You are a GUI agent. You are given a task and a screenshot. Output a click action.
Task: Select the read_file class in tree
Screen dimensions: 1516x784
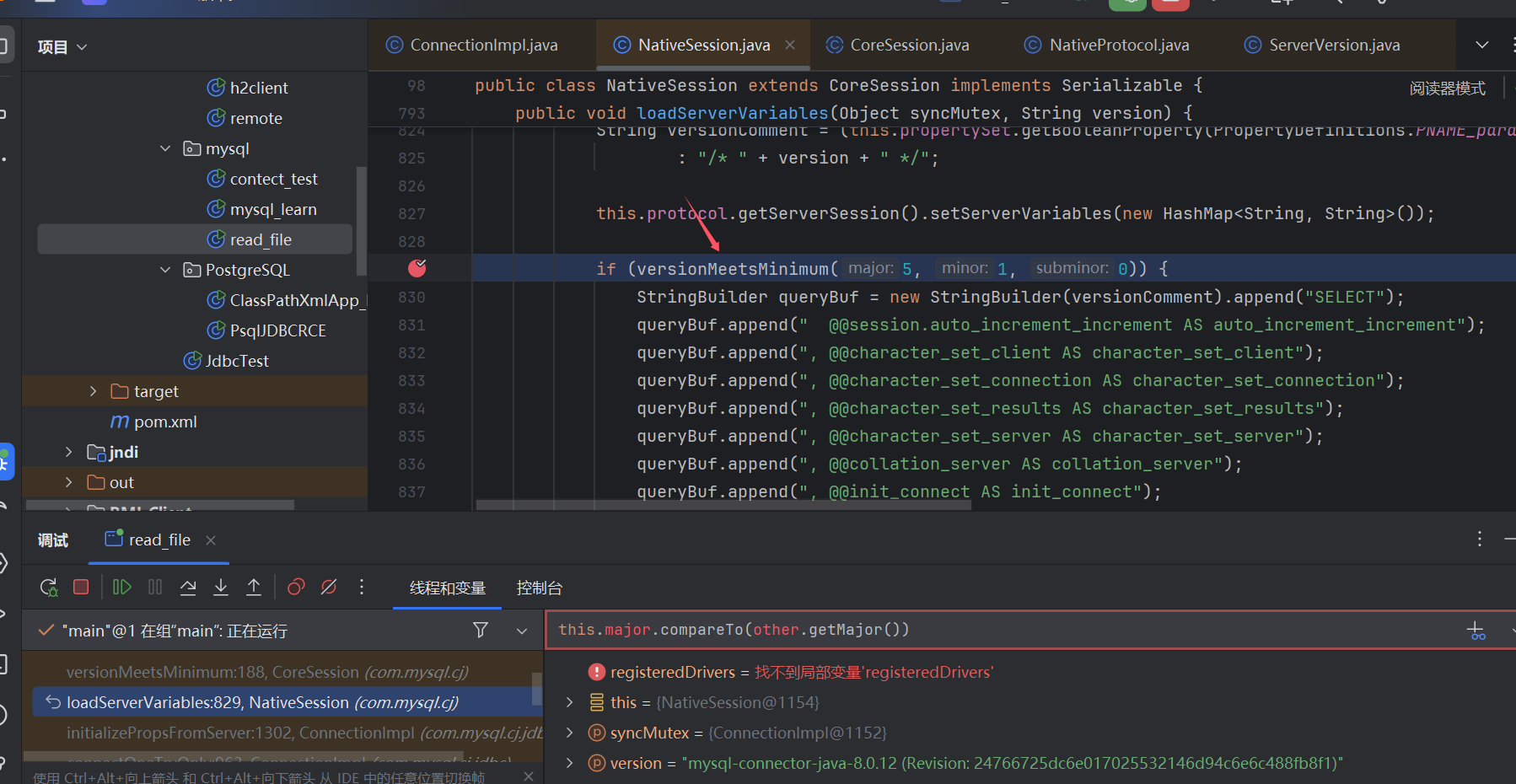pos(195,239)
